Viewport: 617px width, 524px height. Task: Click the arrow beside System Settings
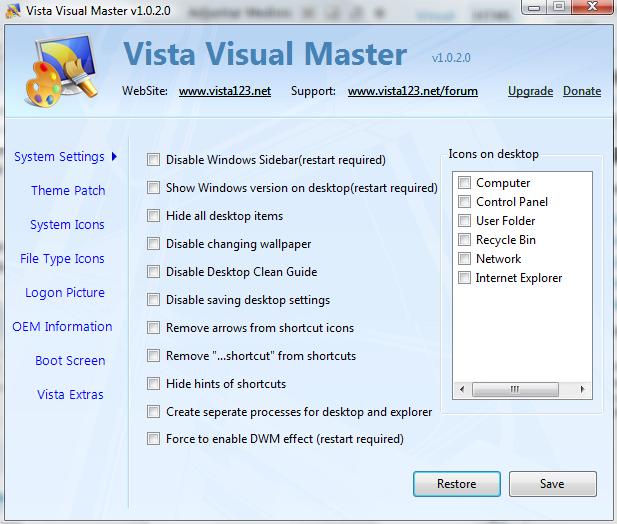point(114,157)
